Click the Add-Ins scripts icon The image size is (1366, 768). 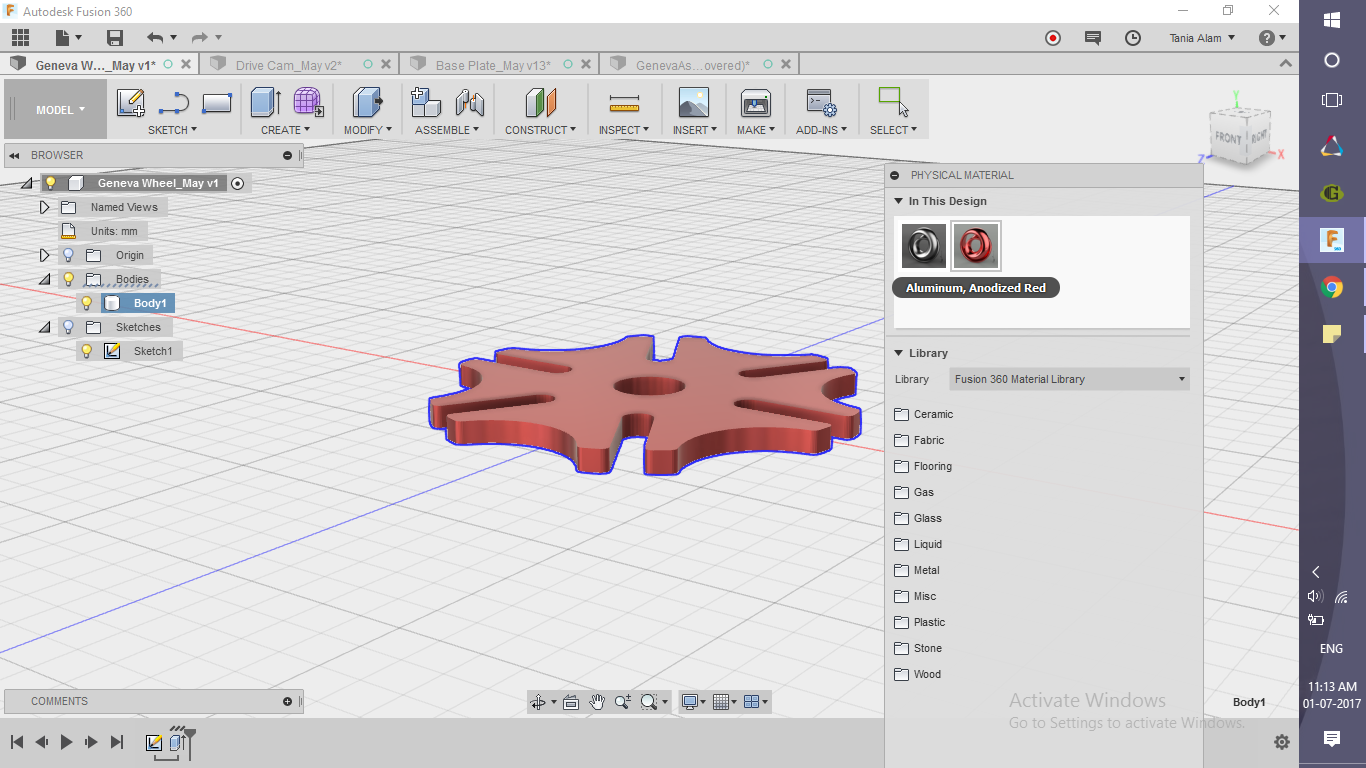pyautogui.click(x=821, y=102)
